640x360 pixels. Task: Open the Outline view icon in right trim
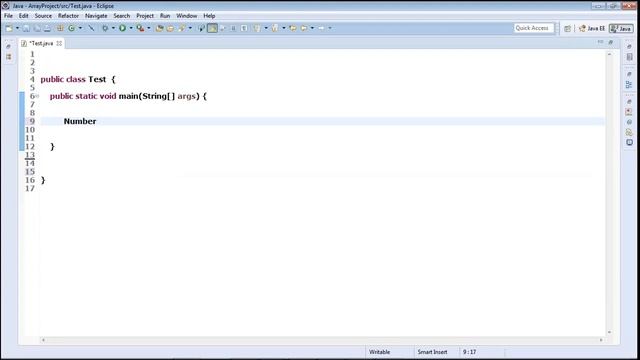(629, 85)
